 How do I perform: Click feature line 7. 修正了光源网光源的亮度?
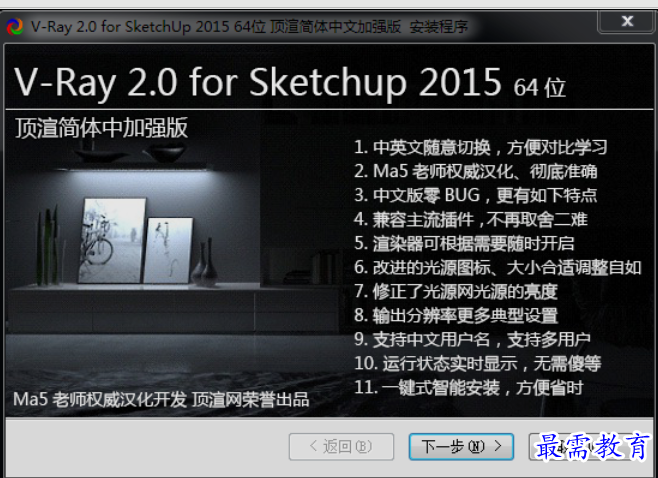pos(456,291)
